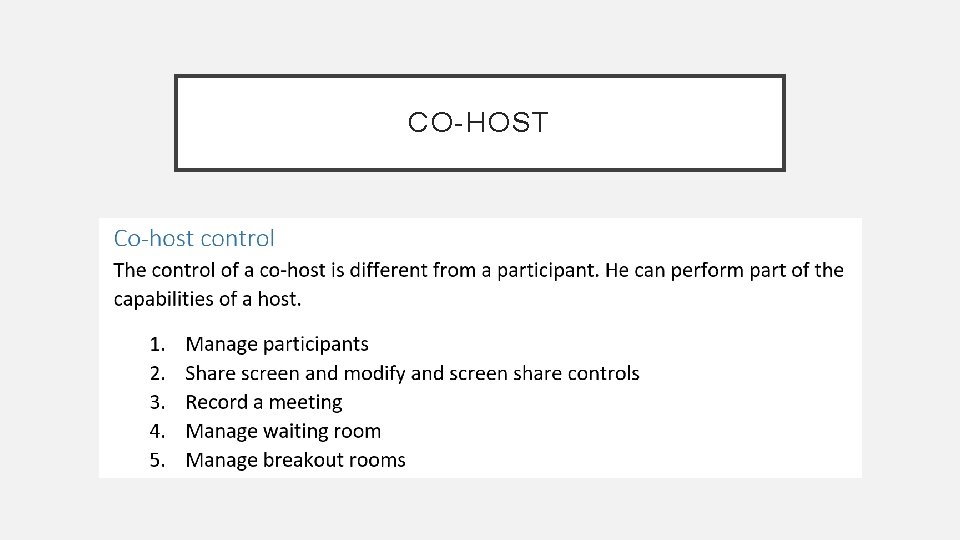This screenshot has height=540, width=960.
Task: Select the 'Manage breakout rooms' list item
Action: pyautogui.click(x=295, y=460)
